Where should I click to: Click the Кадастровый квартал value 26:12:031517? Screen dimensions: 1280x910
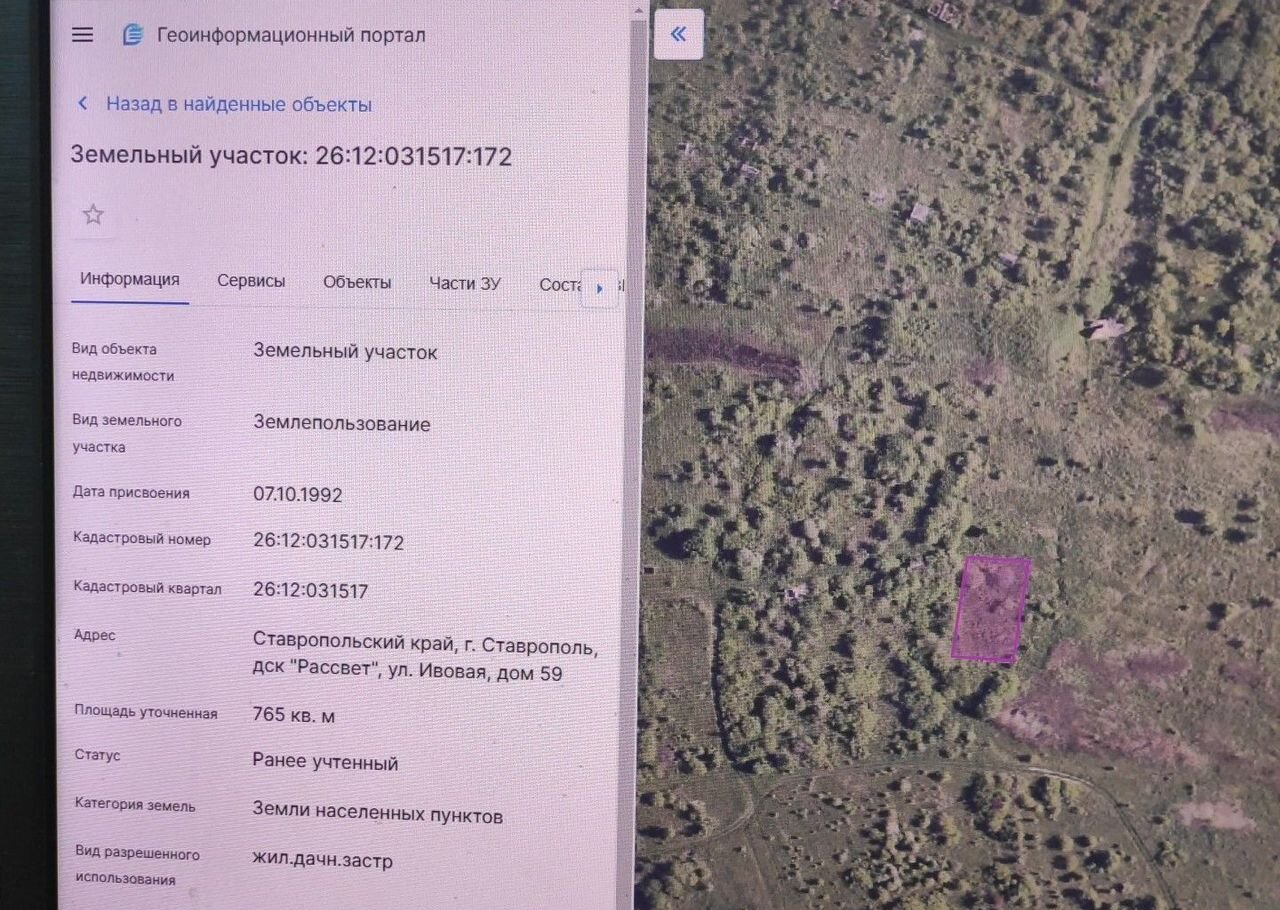click(x=311, y=591)
